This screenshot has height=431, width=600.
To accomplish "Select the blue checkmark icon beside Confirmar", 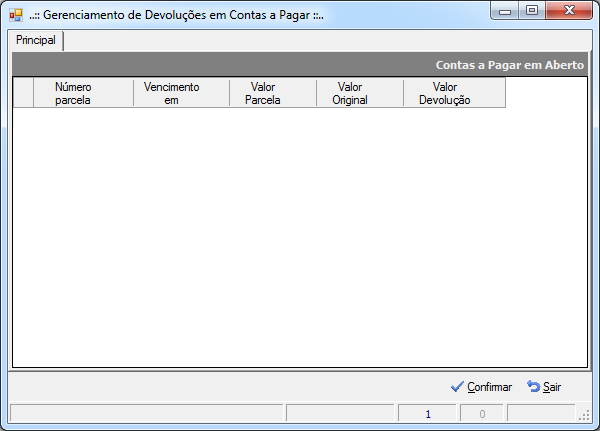I will pos(457,387).
